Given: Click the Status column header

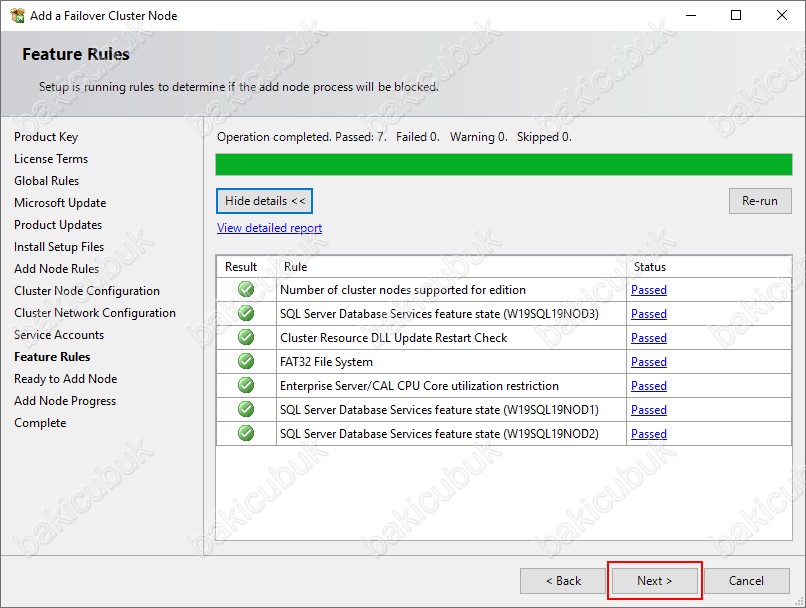Looking at the screenshot, I should 650,267.
